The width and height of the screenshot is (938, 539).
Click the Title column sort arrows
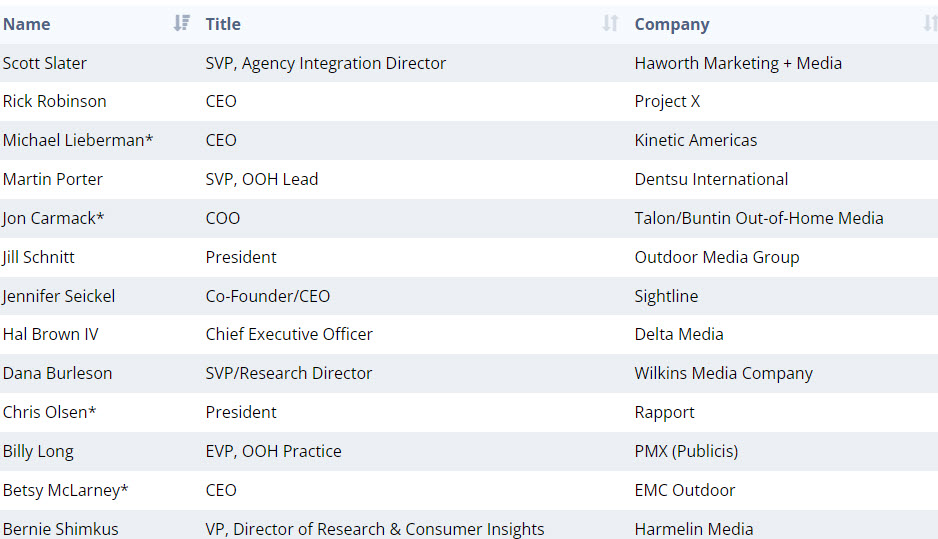[x=610, y=23]
